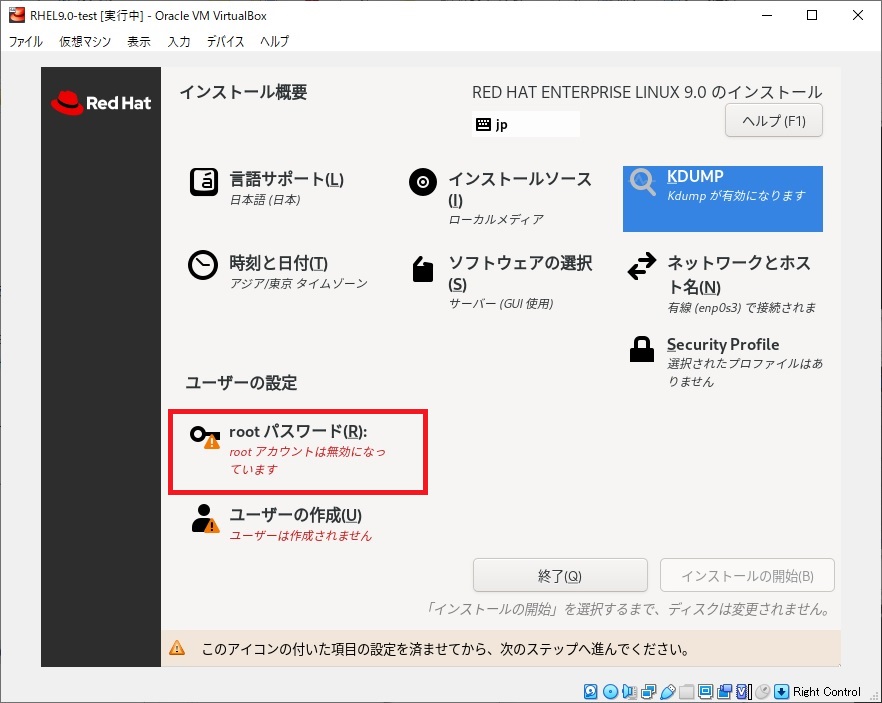
Task: Click the 'ユーザーの設定' section heading
Action: [x=241, y=383]
